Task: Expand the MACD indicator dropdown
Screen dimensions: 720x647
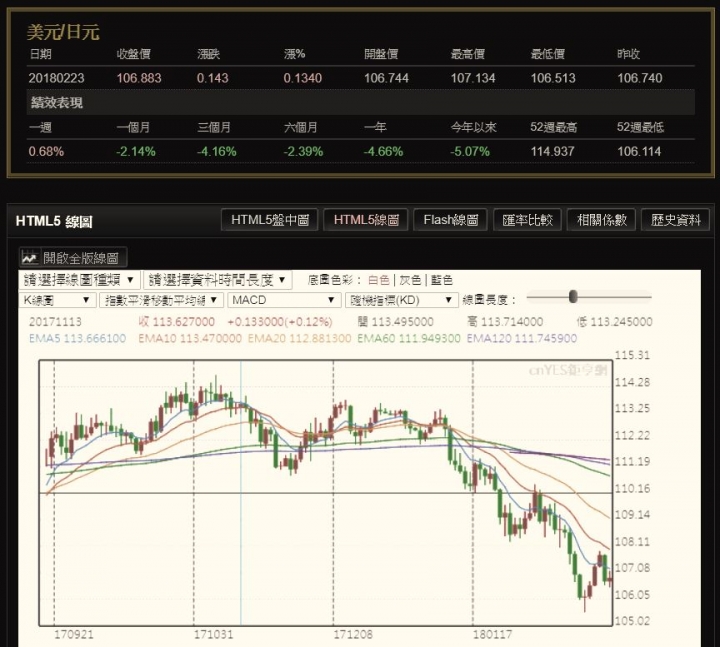Action: pos(283,300)
